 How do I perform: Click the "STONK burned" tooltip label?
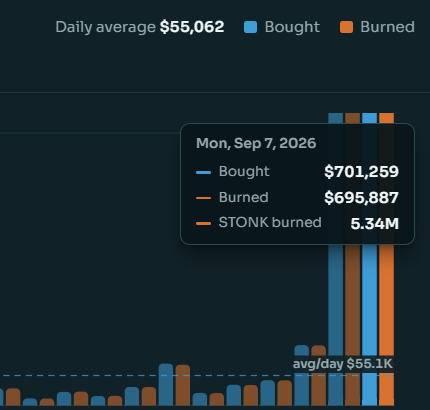click(x=270, y=222)
